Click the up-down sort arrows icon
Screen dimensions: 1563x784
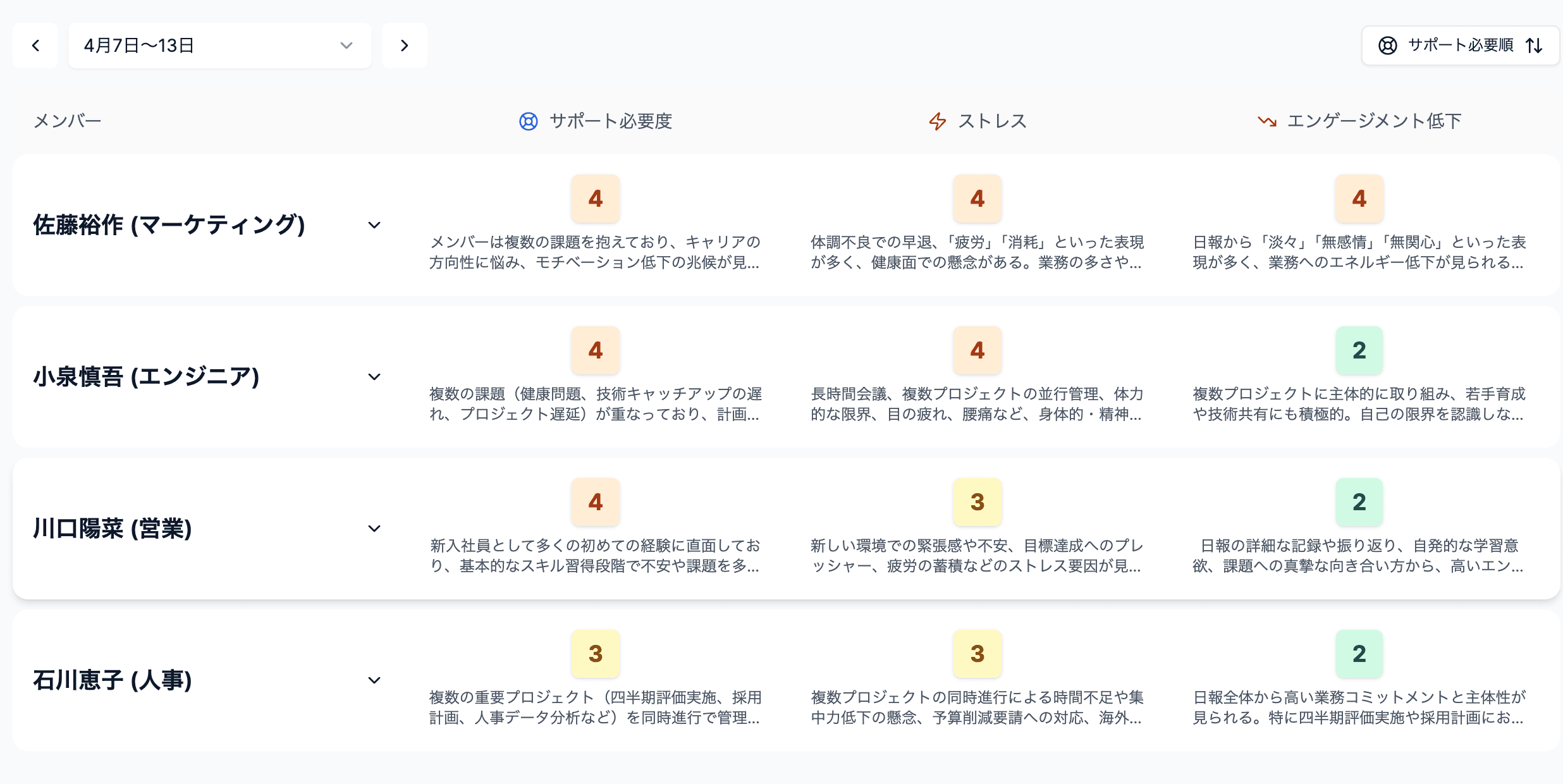click(1535, 45)
